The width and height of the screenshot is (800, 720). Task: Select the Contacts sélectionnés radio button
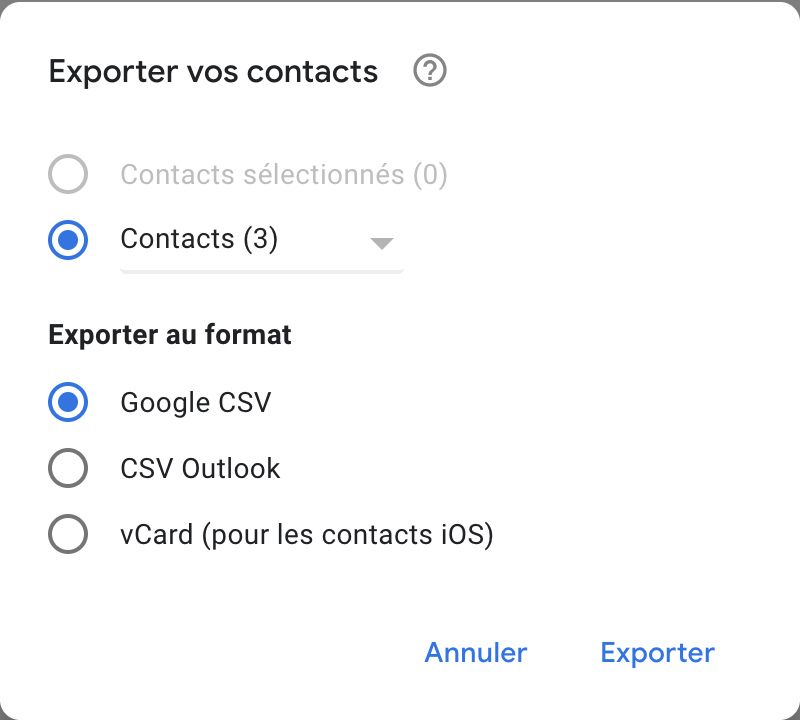[68, 175]
